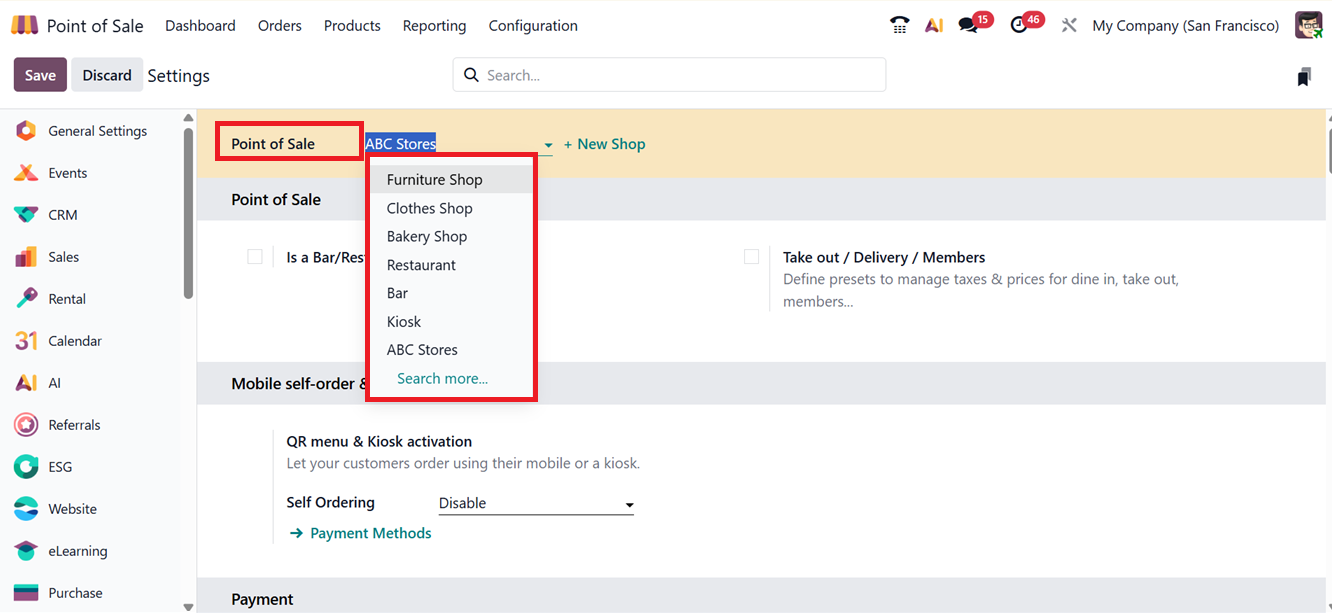The image size is (1332, 613).
Task: Click the settings sidebar scrollbar down arrow
Action: [x=188, y=605]
